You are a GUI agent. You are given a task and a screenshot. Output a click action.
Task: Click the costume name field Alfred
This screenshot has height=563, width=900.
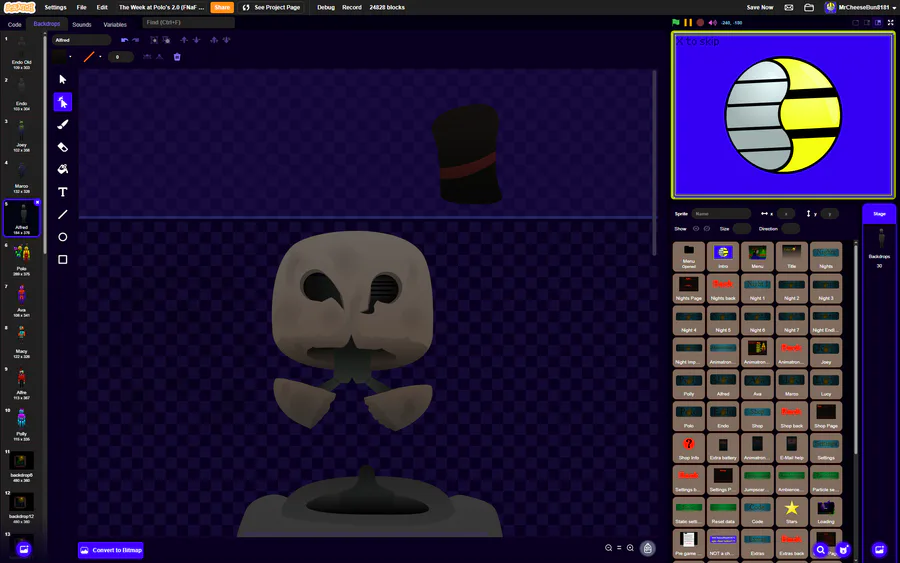(82, 40)
